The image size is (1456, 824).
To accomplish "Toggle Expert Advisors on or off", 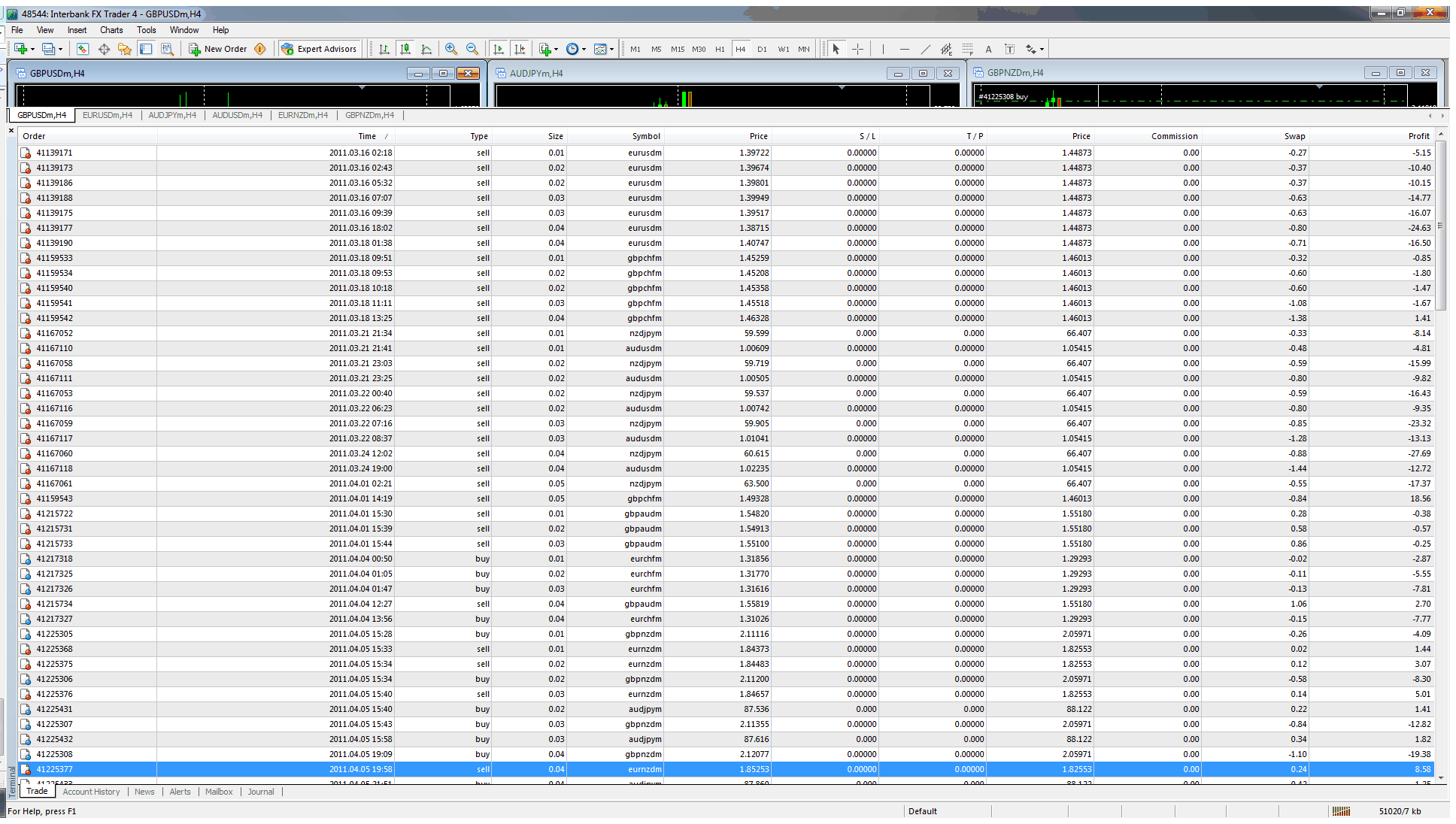I will [319, 49].
